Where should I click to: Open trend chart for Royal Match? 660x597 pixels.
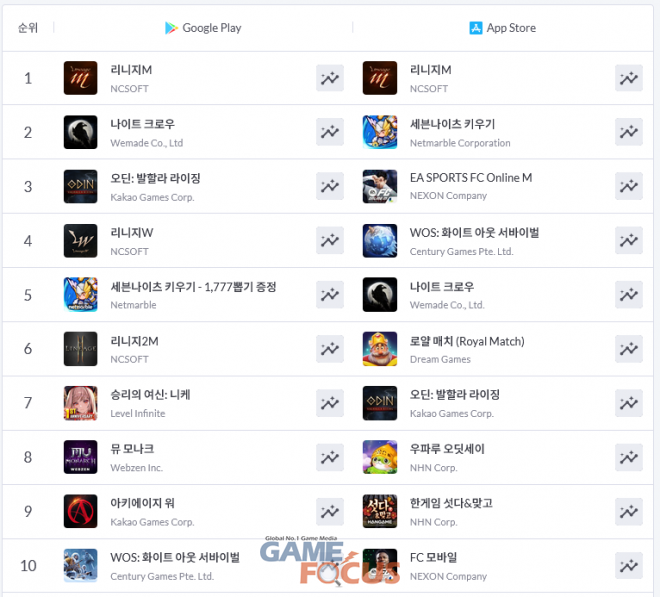[628, 349]
